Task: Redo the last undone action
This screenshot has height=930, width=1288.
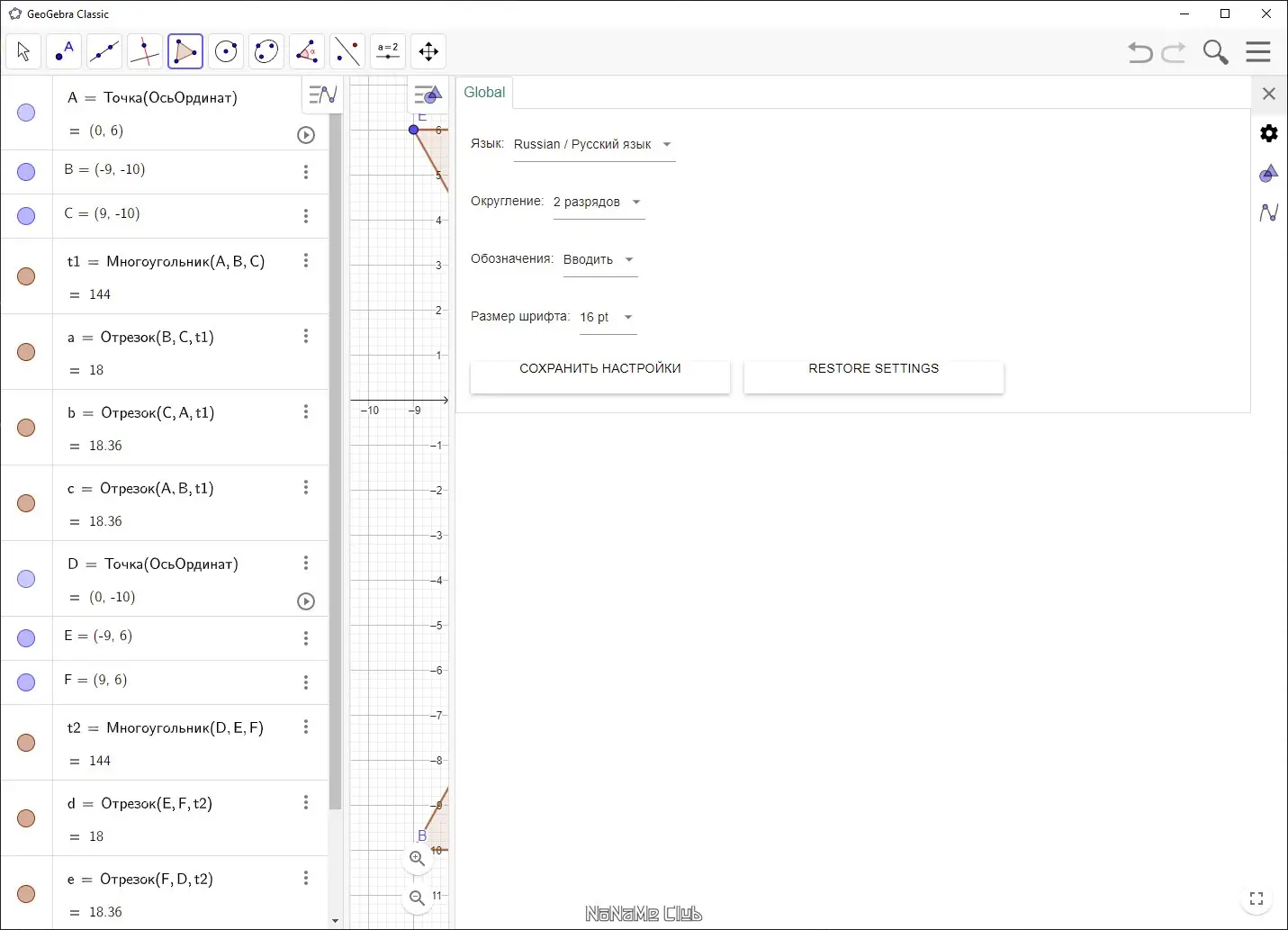Action: [x=1174, y=52]
